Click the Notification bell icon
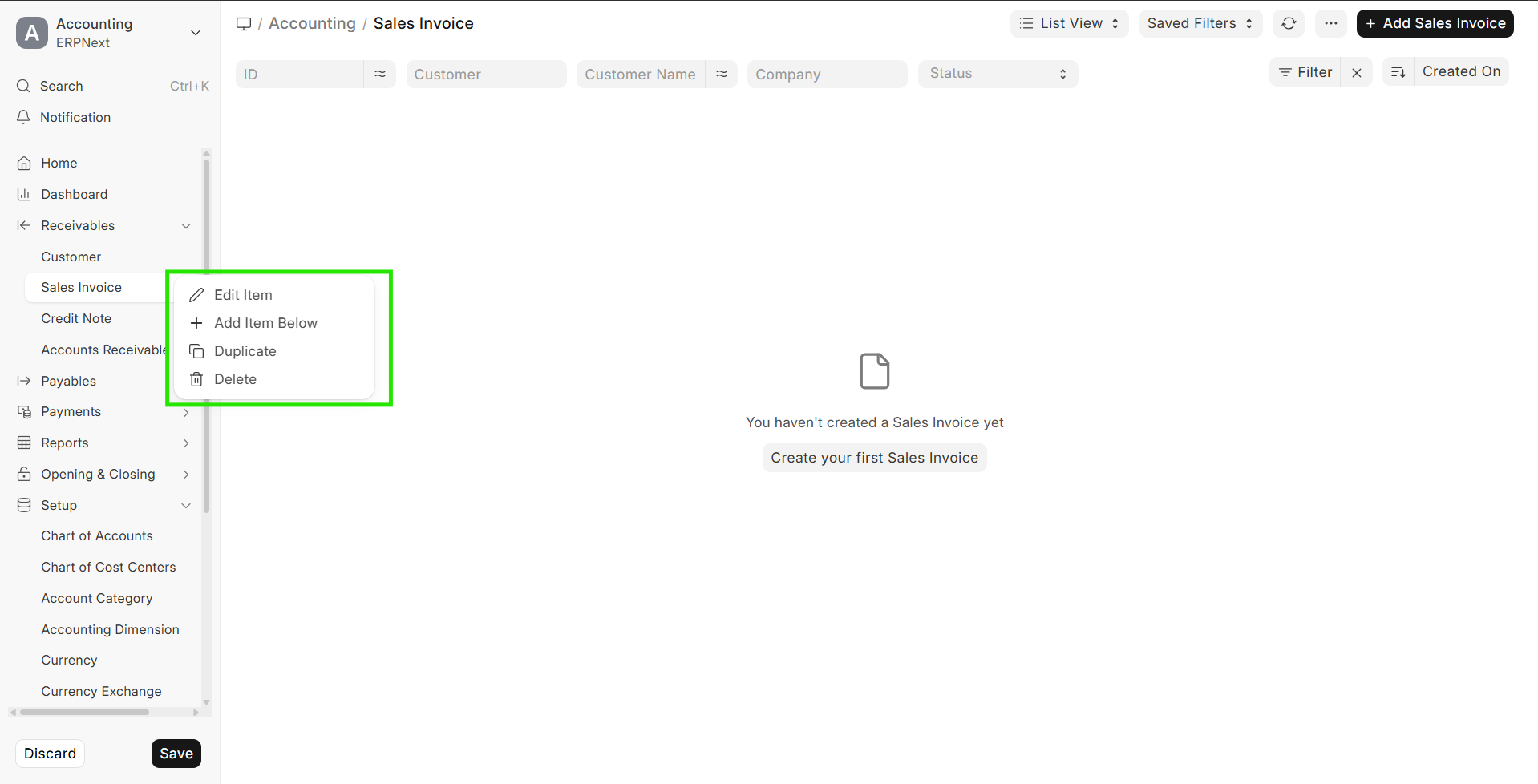Viewport: 1538px width, 784px height. 23,117
